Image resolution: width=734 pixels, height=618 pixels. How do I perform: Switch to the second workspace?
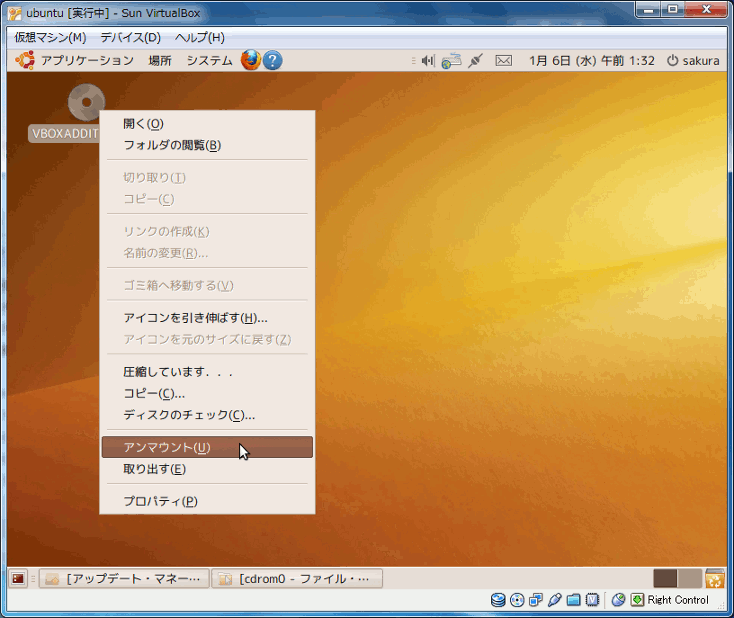point(690,578)
